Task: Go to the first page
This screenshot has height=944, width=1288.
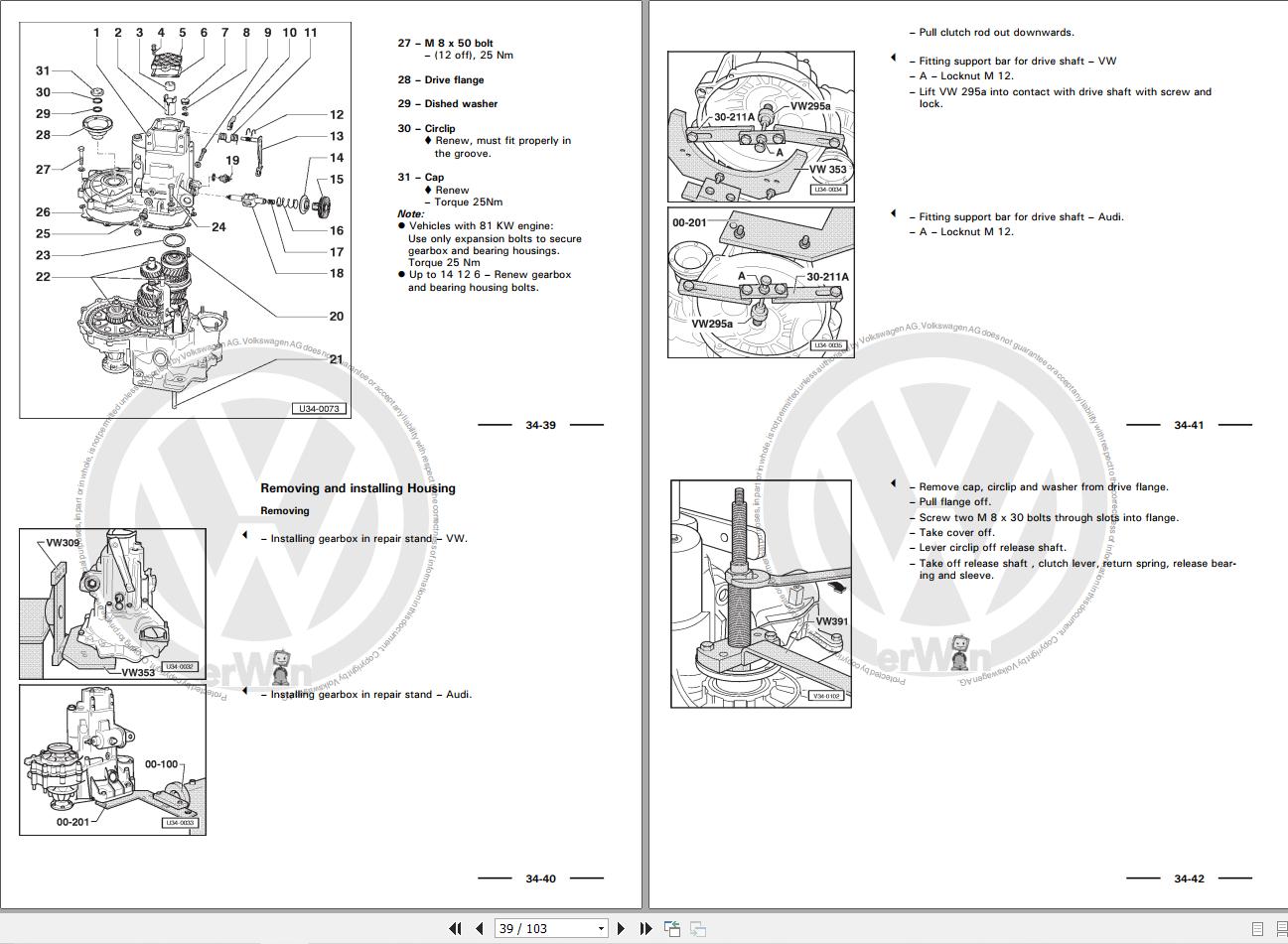Action: [x=455, y=928]
